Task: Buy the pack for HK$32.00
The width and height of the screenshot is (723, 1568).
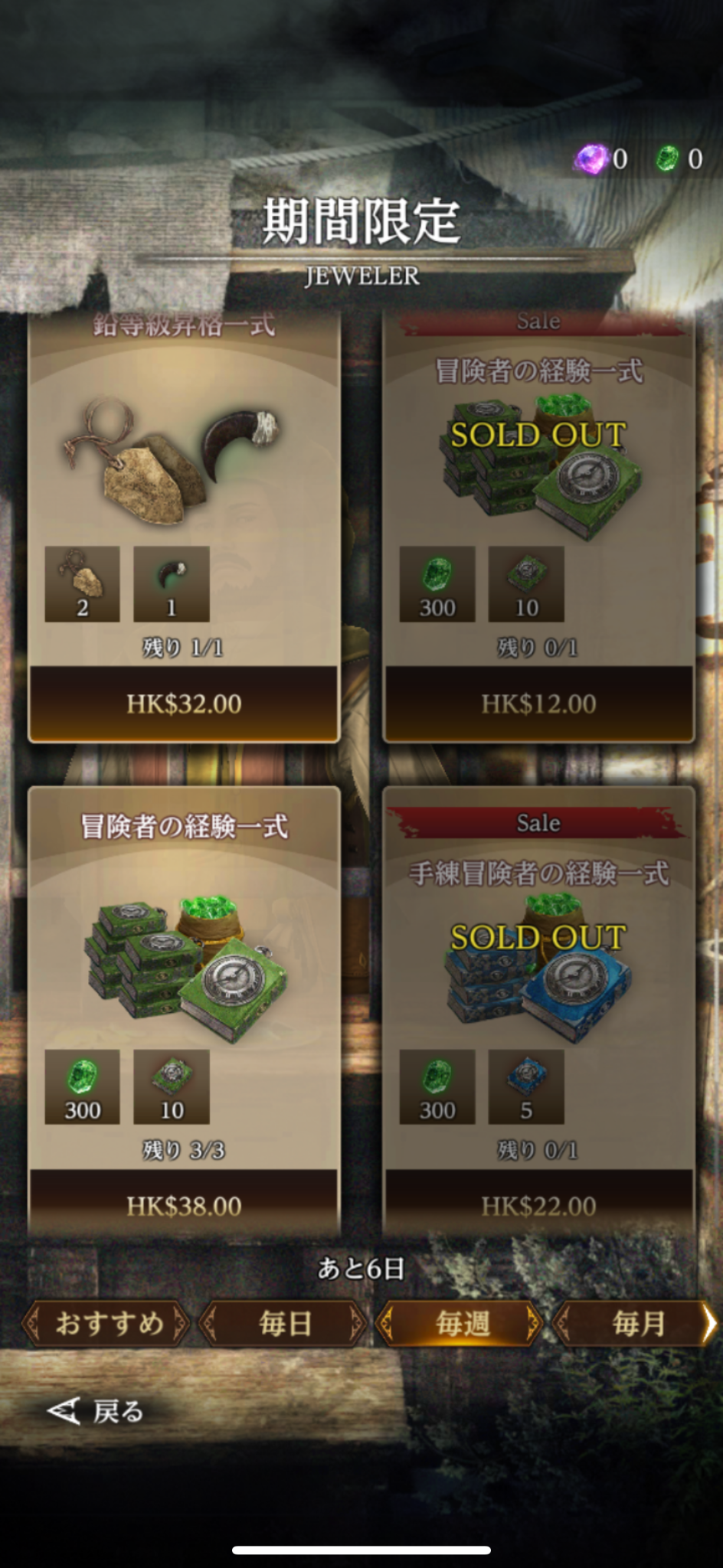Action: coord(184,704)
